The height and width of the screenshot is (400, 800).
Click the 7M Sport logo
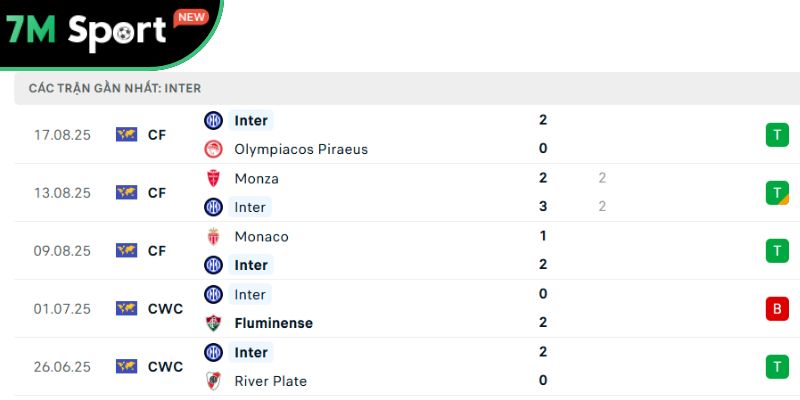tap(88, 31)
